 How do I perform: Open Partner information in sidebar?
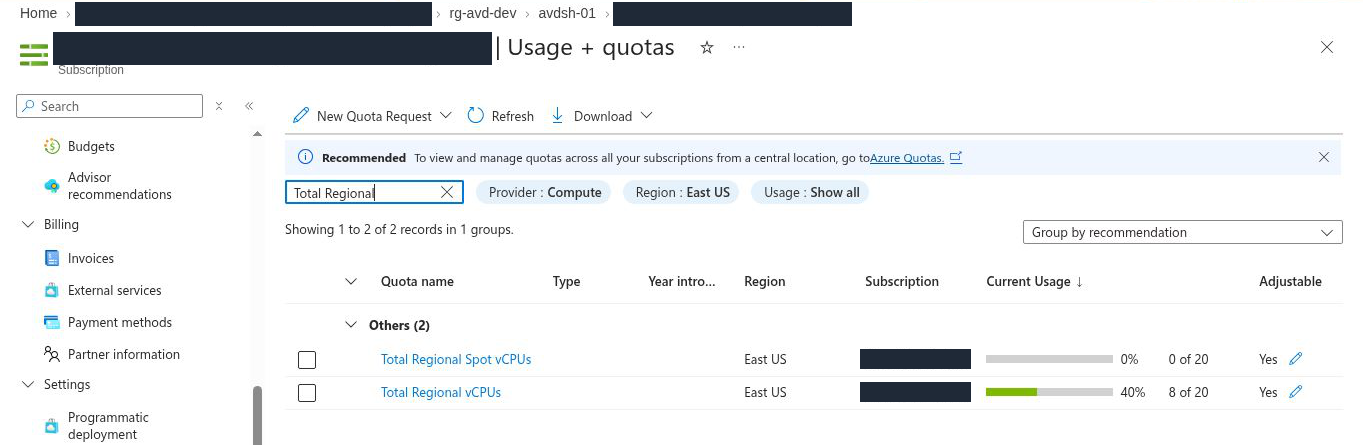pos(123,354)
